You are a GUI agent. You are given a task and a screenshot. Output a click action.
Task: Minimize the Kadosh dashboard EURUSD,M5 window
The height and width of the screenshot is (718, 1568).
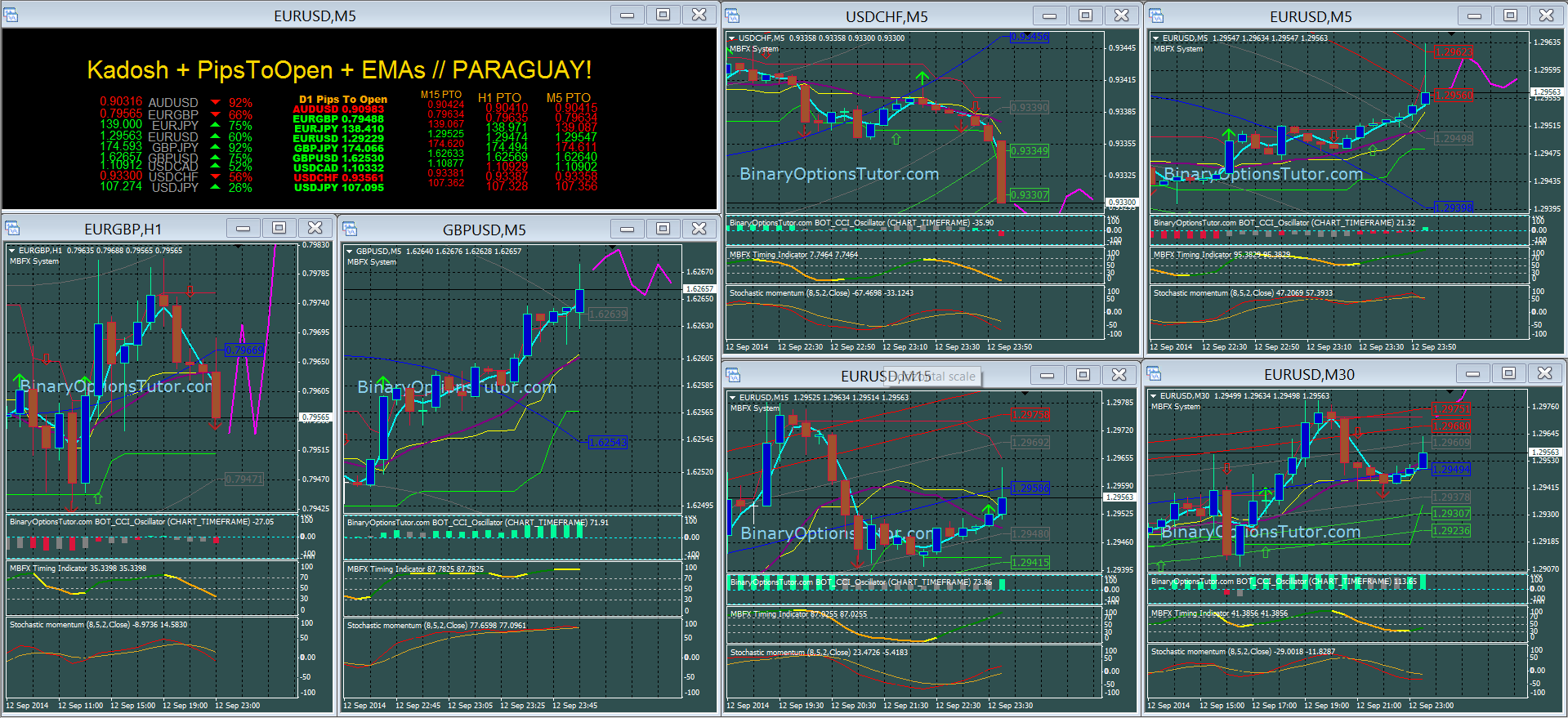pos(627,15)
